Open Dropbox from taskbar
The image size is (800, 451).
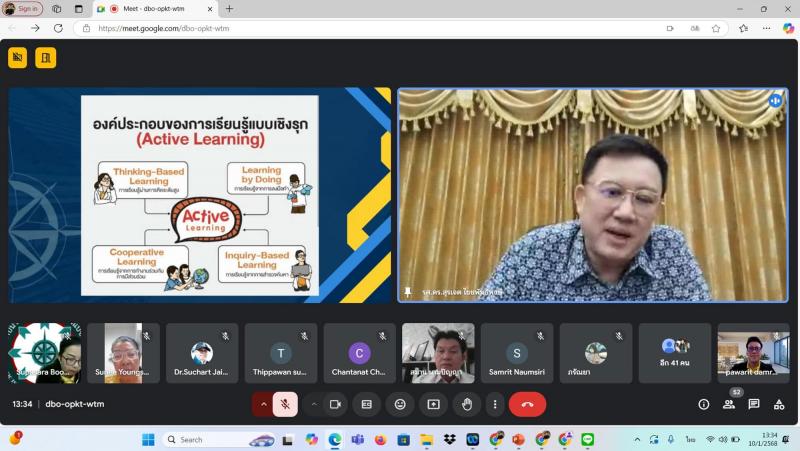(x=449, y=439)
